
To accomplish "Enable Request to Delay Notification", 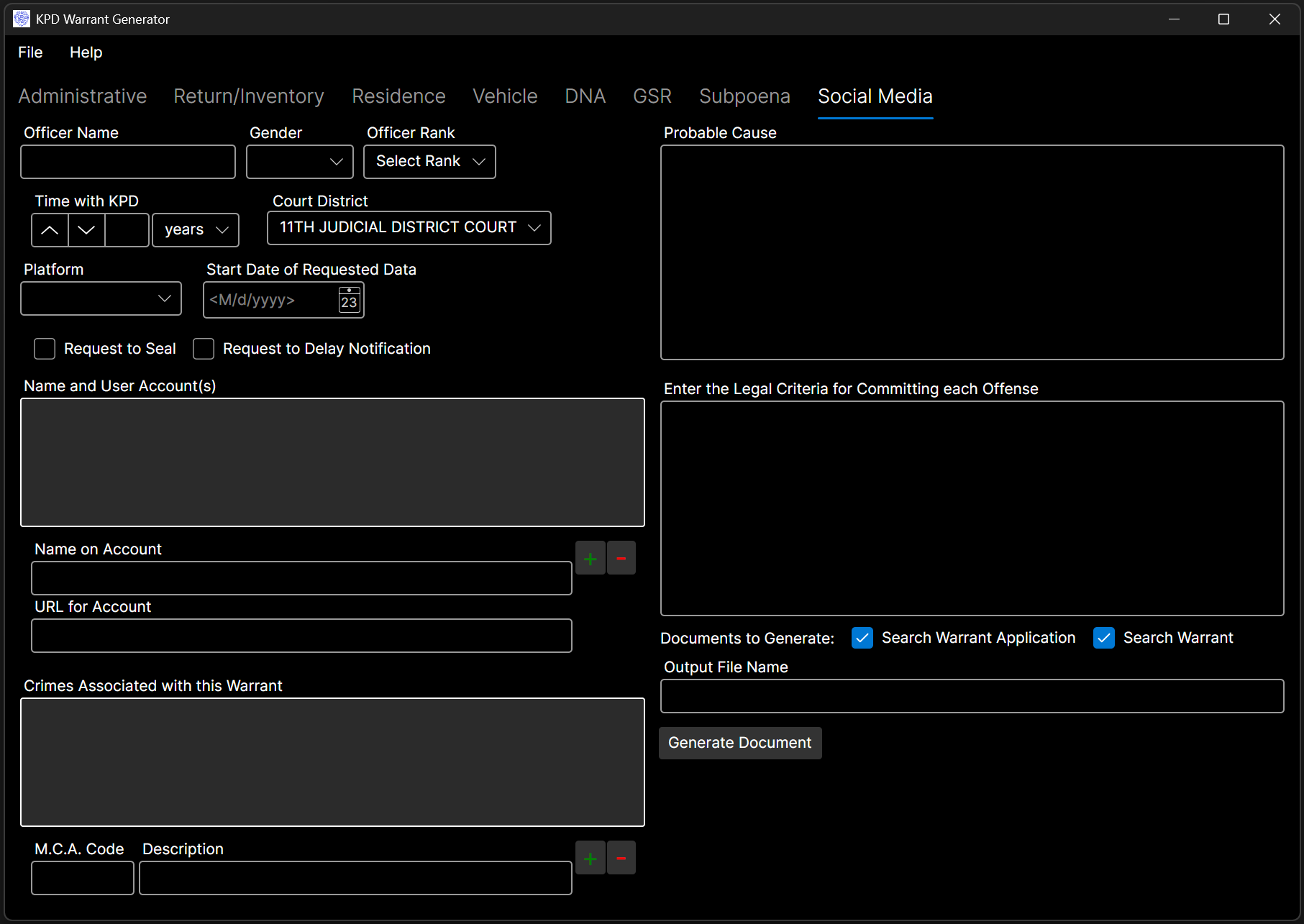I will coord(204,349).
